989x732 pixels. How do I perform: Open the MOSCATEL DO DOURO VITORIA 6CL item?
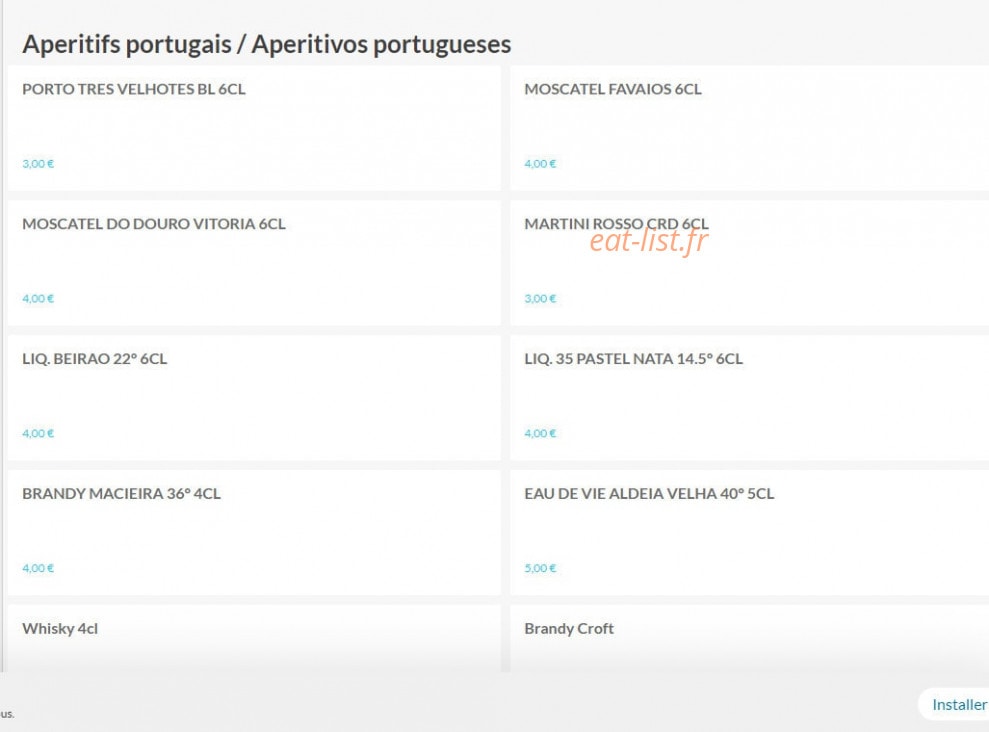254,263
